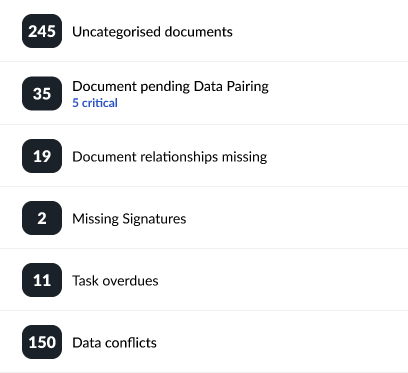Pick the Data conflicts list row

point(204,342)
